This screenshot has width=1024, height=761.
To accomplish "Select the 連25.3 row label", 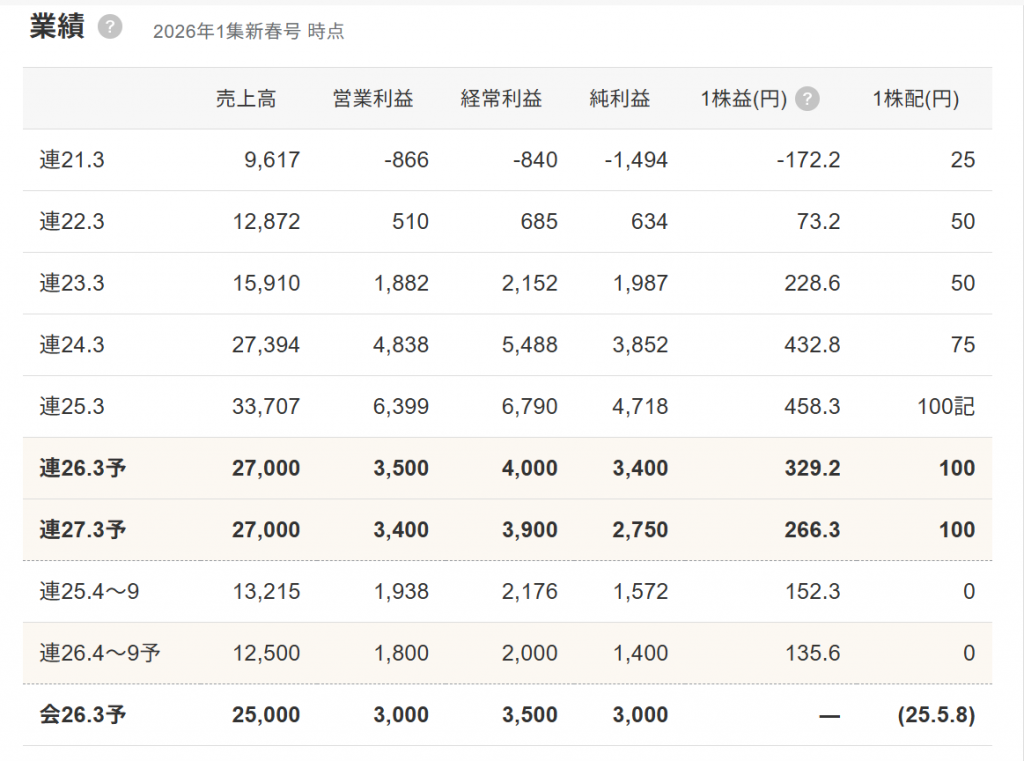I will 72,407.
